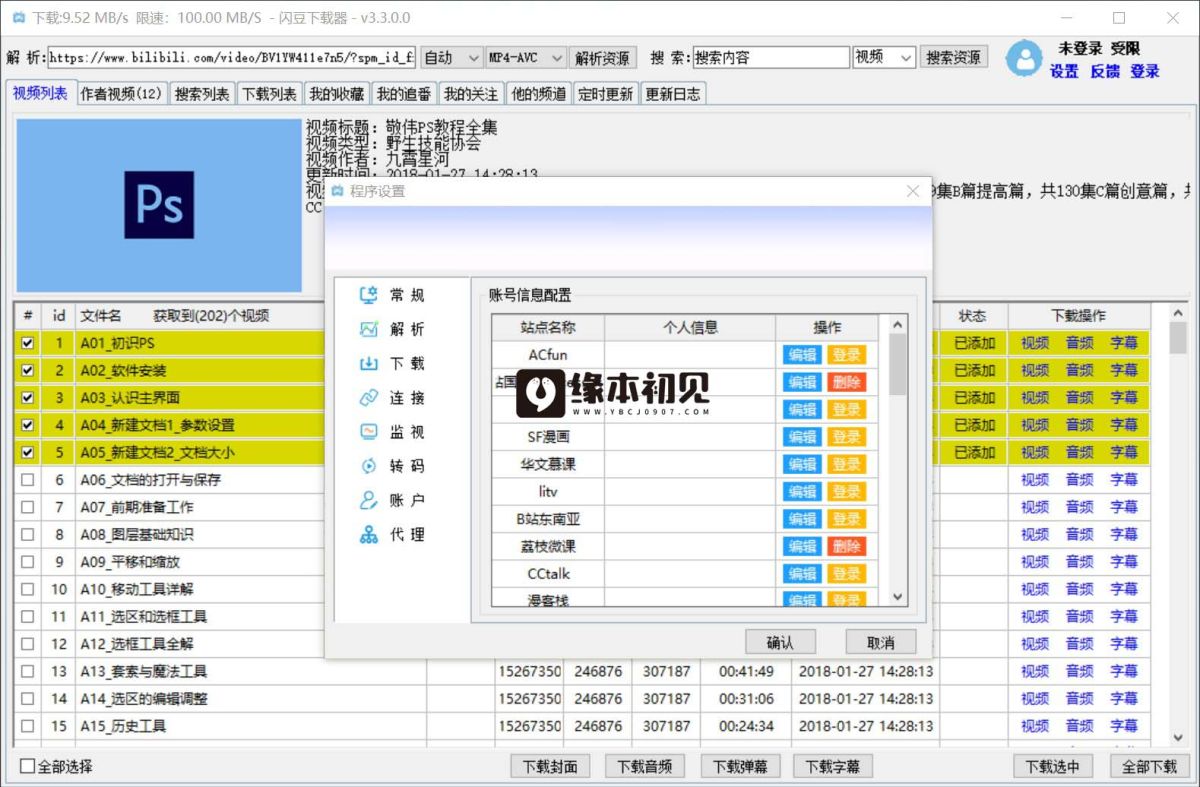Switch to the 作者视频(12) tab
This screenshot has width=1200, height=787.
(x=121, y=94)
